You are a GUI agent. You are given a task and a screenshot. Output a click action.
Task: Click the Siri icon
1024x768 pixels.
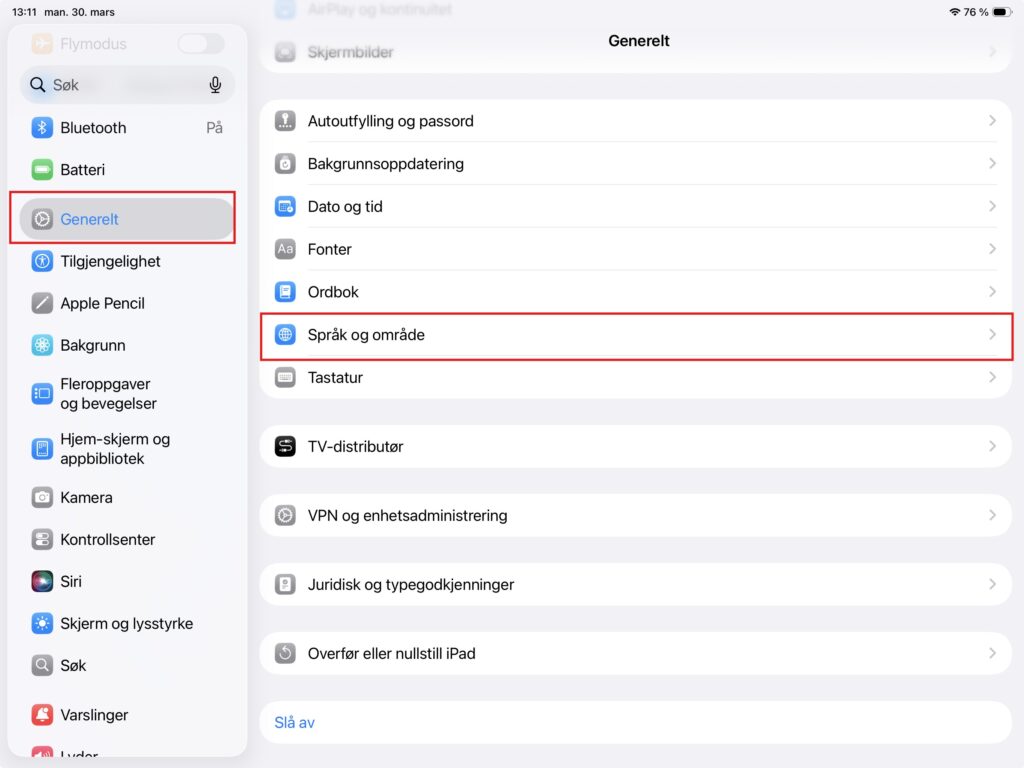point(42,581)
